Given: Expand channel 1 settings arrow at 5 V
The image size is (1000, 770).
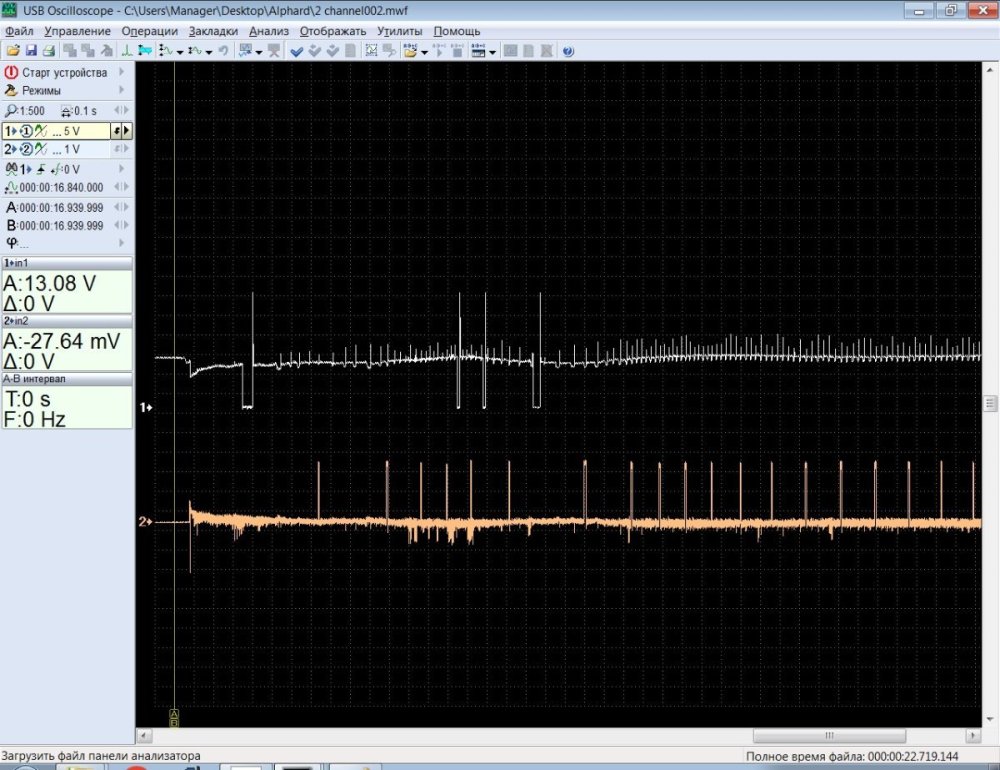Looking at the screenshot, I should pos(126,131).
